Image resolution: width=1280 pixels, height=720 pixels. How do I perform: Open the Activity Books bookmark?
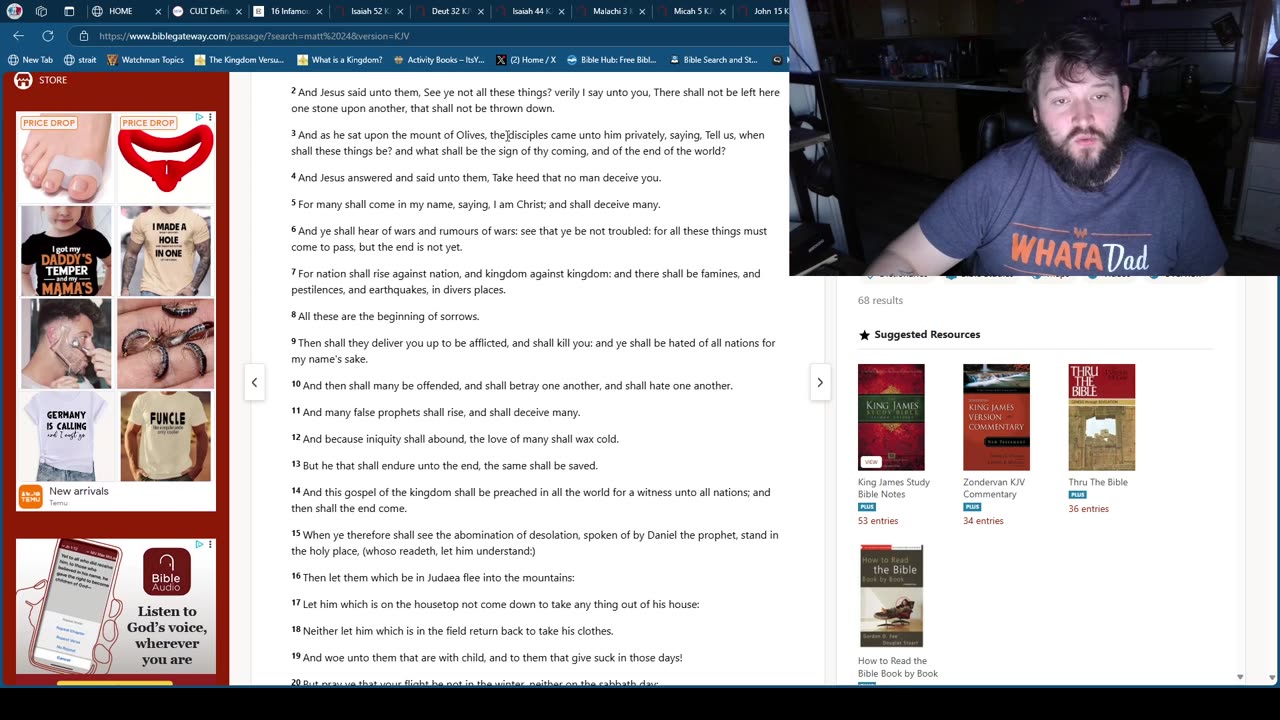coord(439,60)
